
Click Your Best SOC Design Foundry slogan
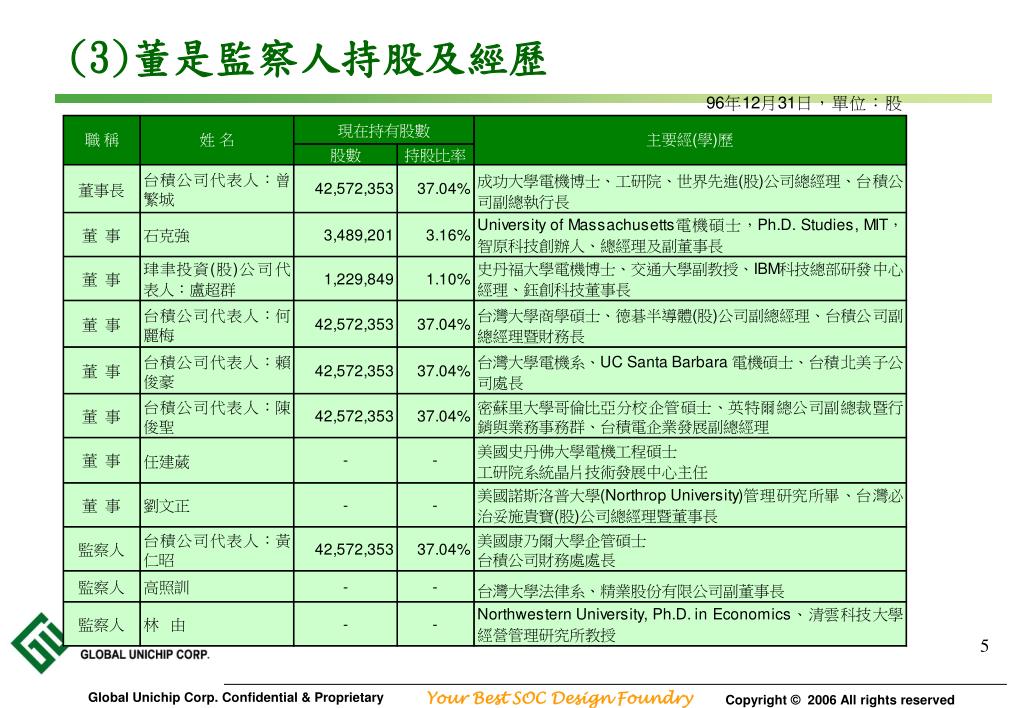click(x=560, y=698)
